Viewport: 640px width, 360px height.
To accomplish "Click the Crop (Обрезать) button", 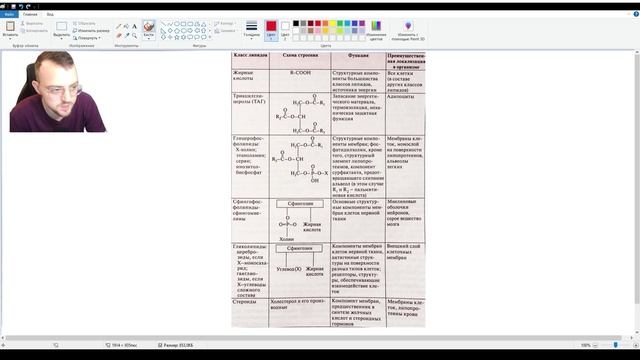I will (x=84, y=24).
